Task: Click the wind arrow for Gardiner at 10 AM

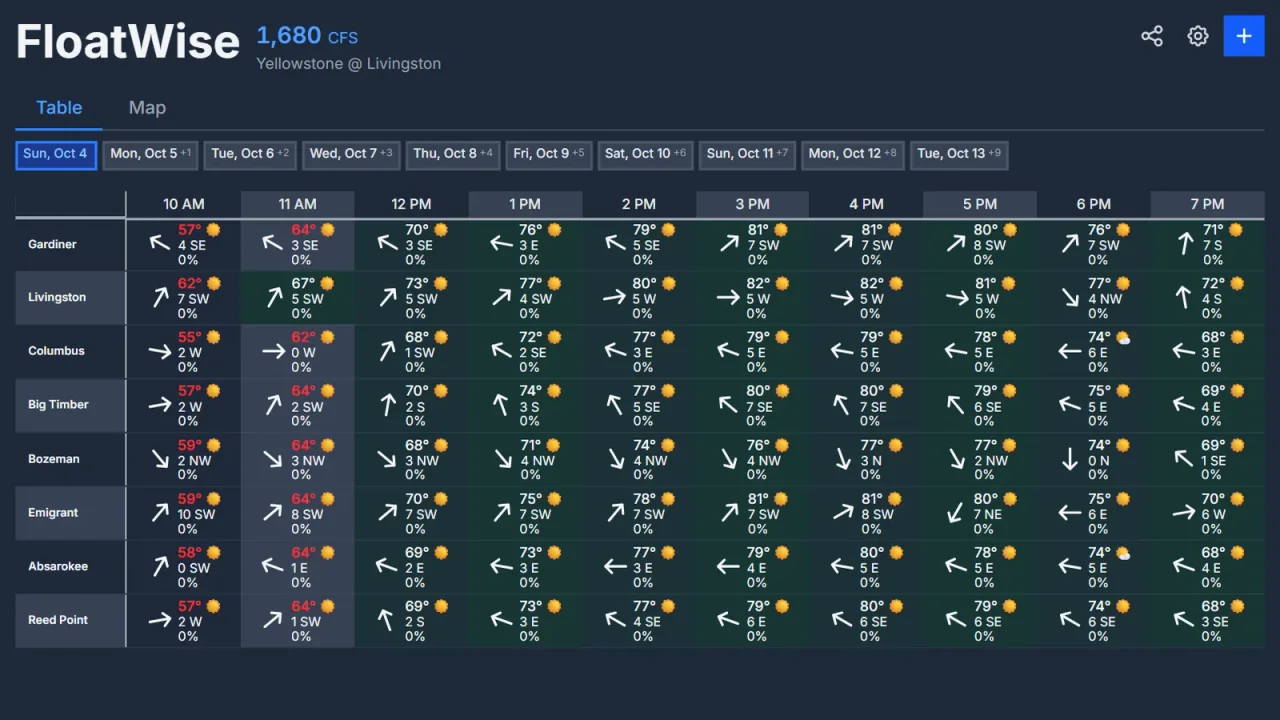Action: 160,243
